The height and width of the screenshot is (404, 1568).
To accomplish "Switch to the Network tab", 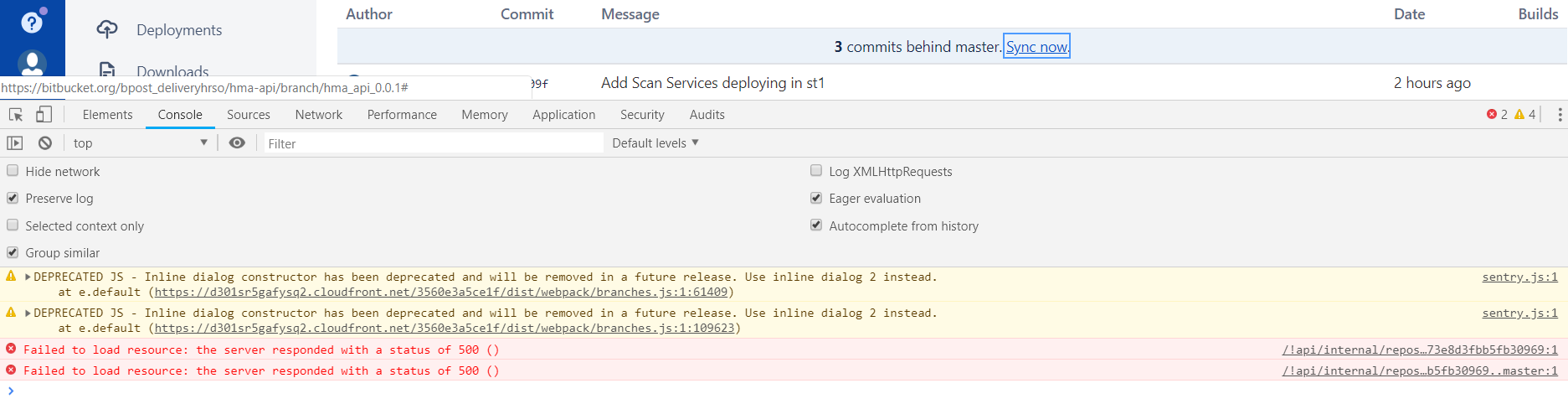I will [319, 115].
